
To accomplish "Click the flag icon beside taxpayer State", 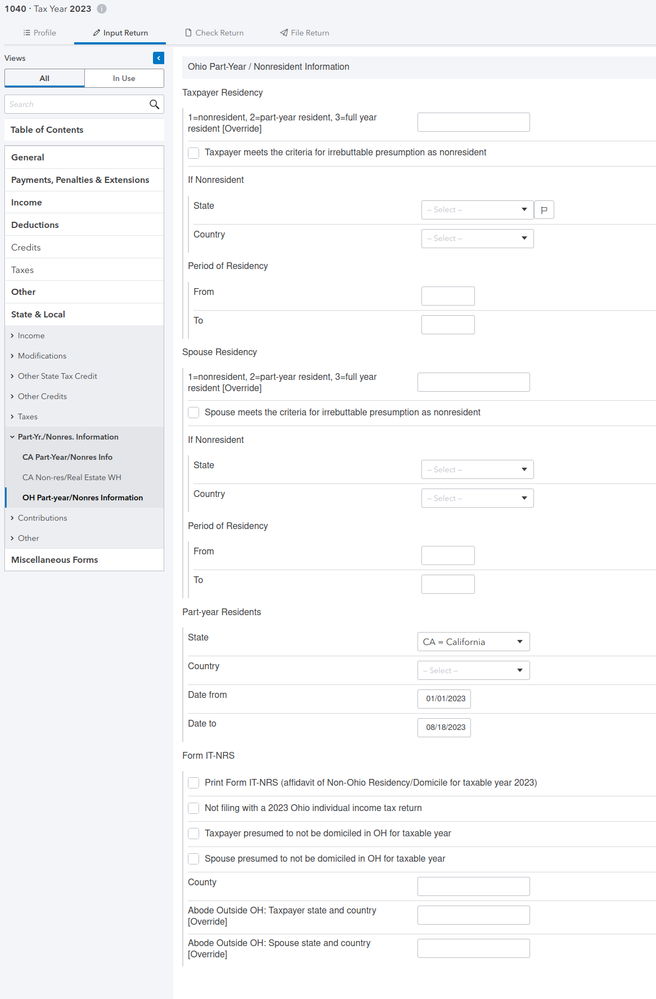I will click(x=544, y=210).
